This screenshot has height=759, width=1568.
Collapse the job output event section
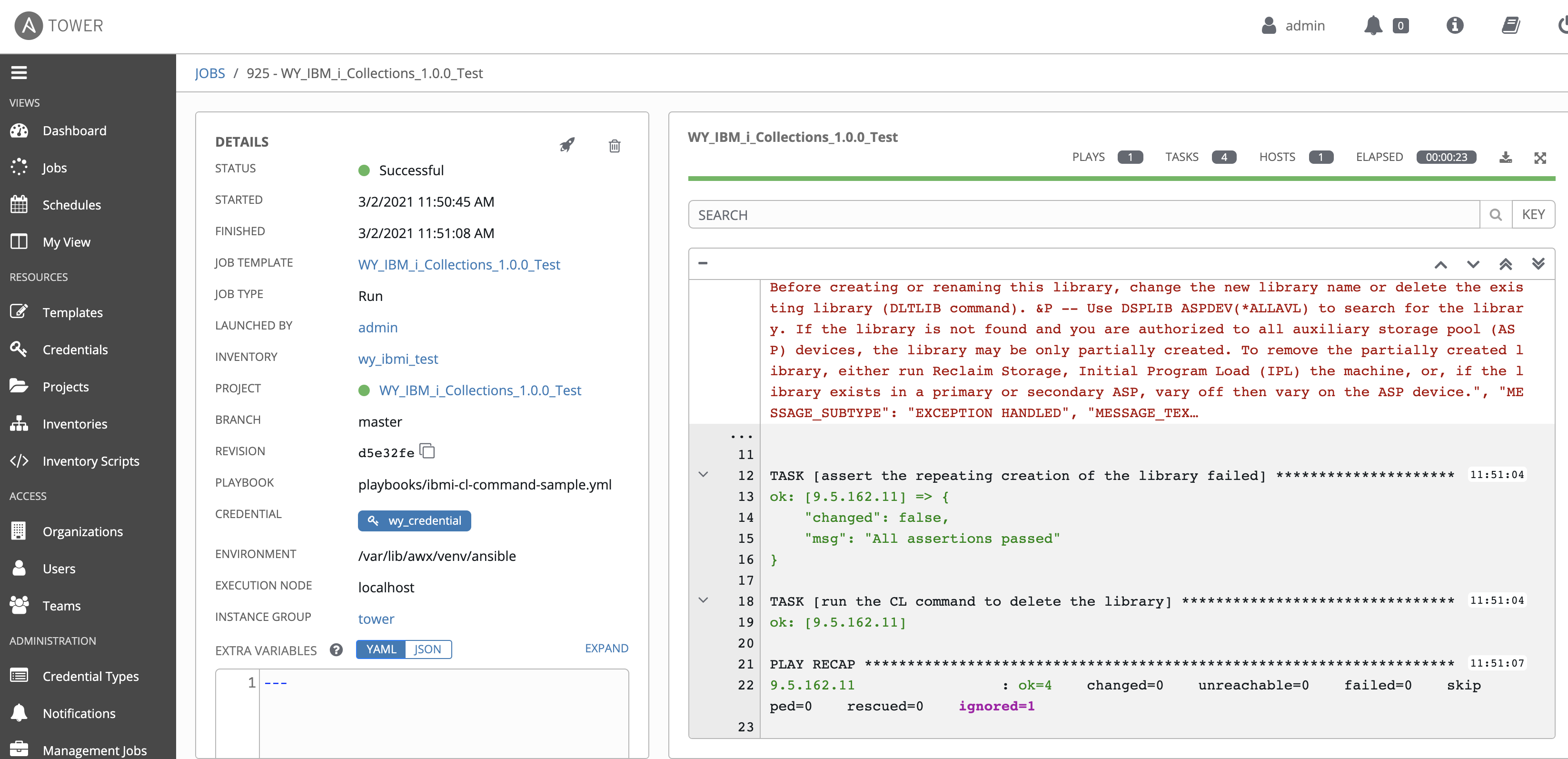click(703, 263)
